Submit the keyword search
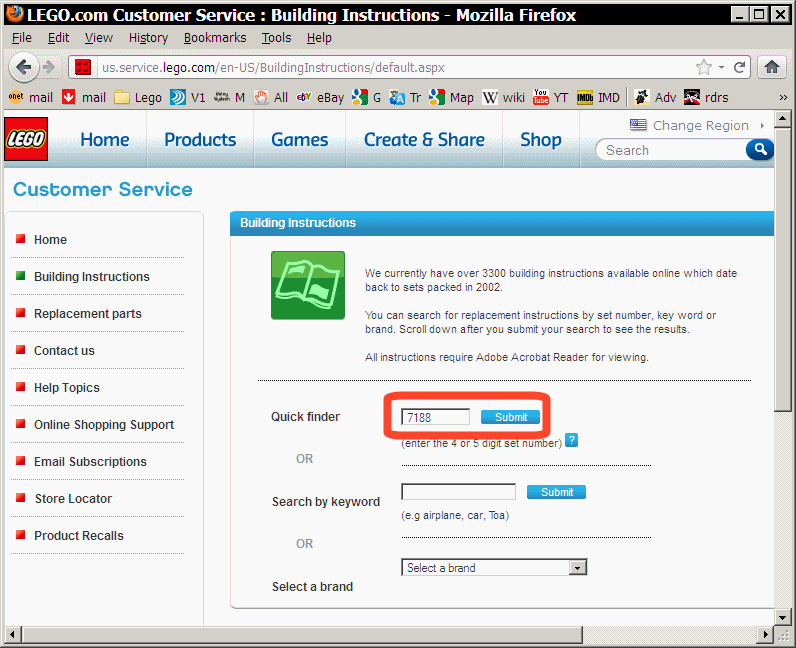Viewport: 796px width, 648px height. point(556,492)
